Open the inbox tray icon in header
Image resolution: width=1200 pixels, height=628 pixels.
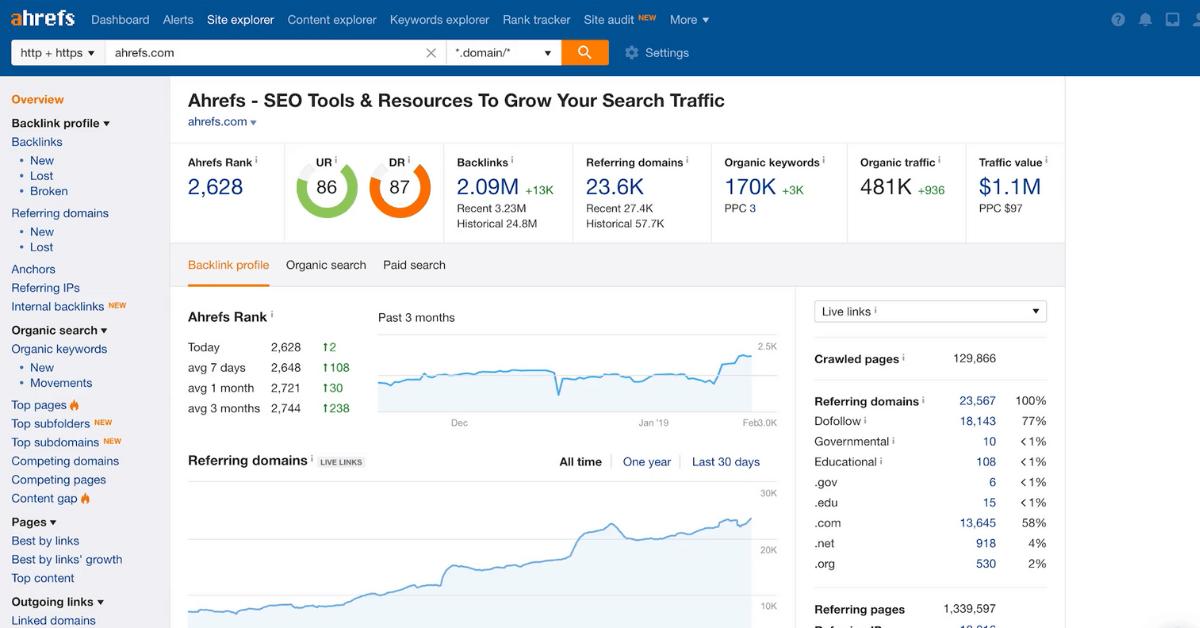[x=1172, y=20]
